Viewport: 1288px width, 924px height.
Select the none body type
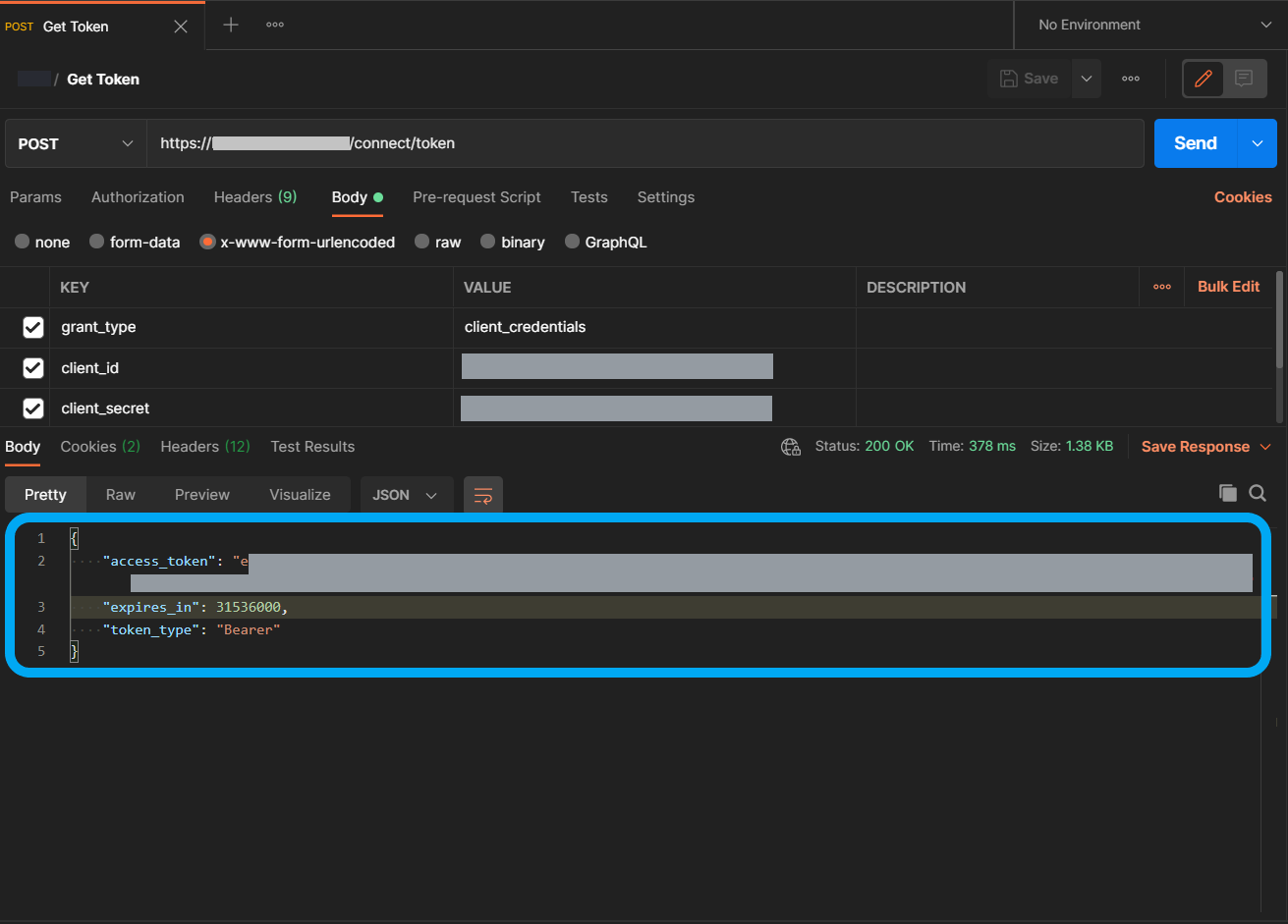[42, 242]
